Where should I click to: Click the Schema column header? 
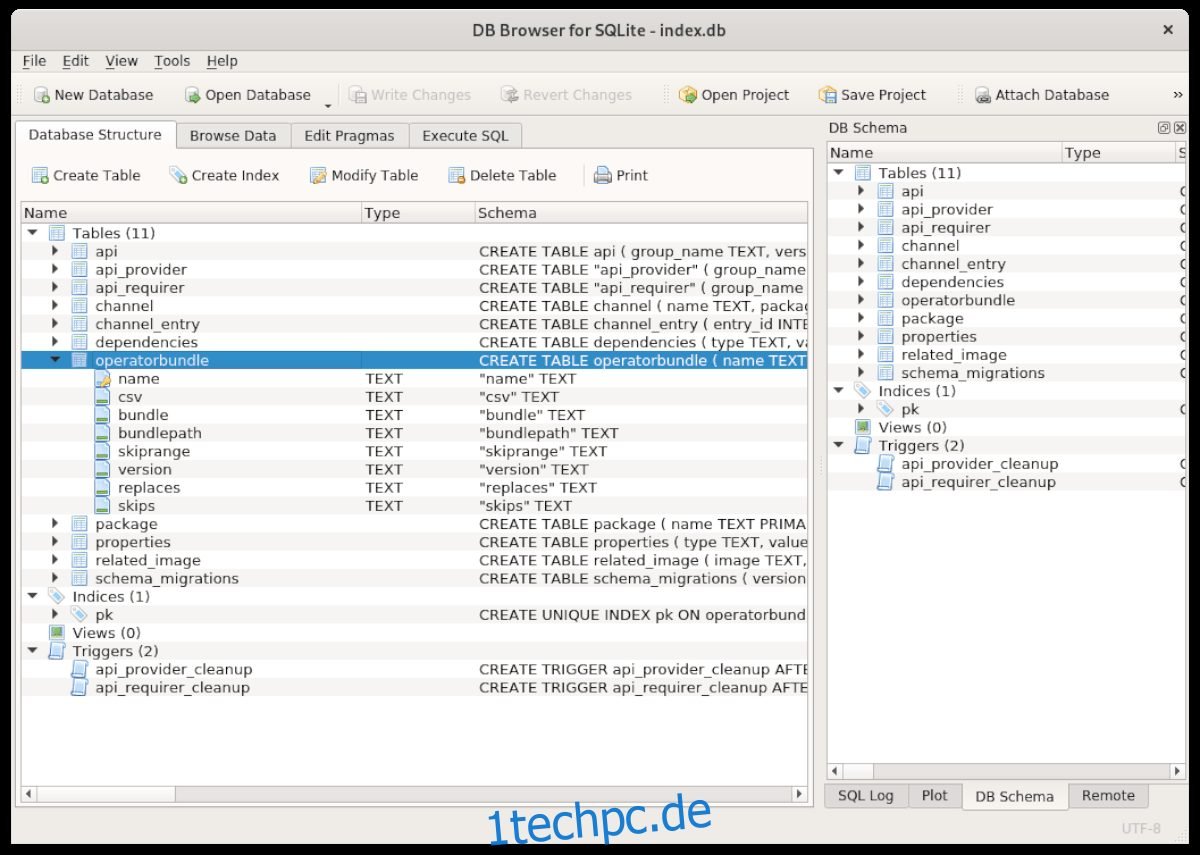(x=641, y=213)
